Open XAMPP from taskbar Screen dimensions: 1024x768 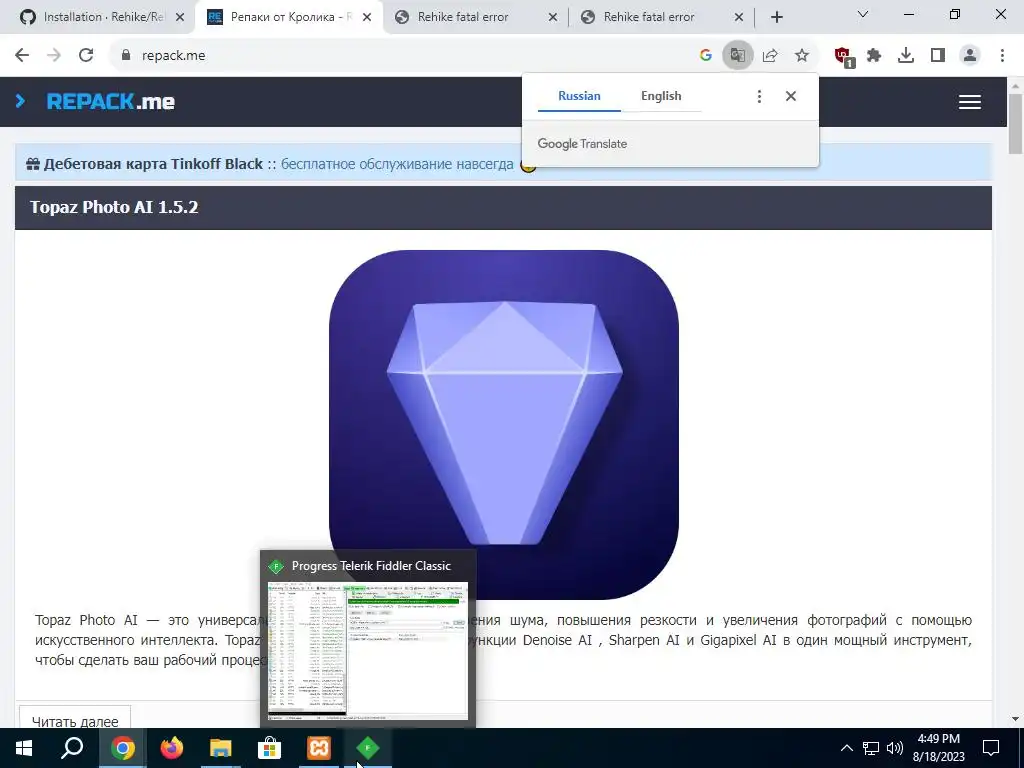319,748
